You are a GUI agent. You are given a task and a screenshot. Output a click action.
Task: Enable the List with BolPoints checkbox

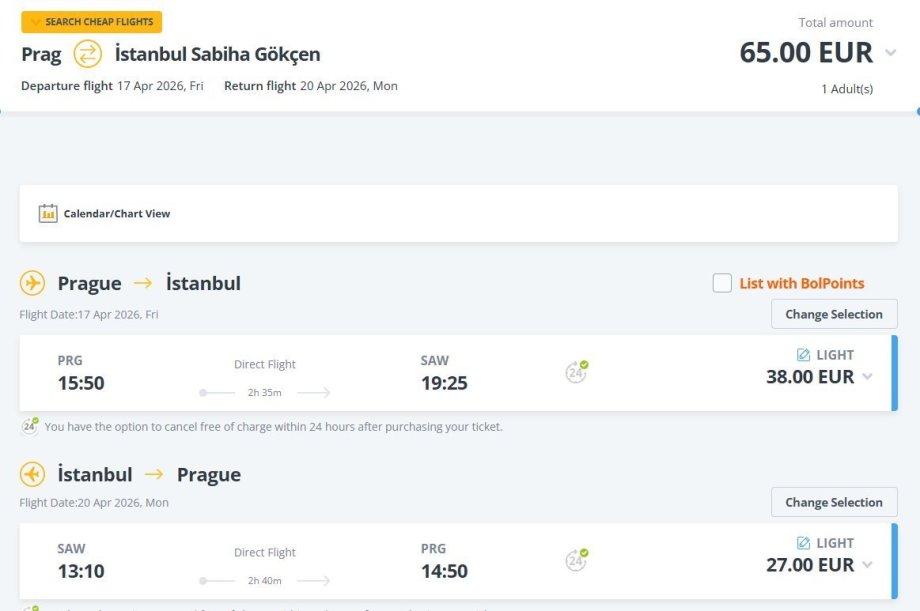(722, 283)
